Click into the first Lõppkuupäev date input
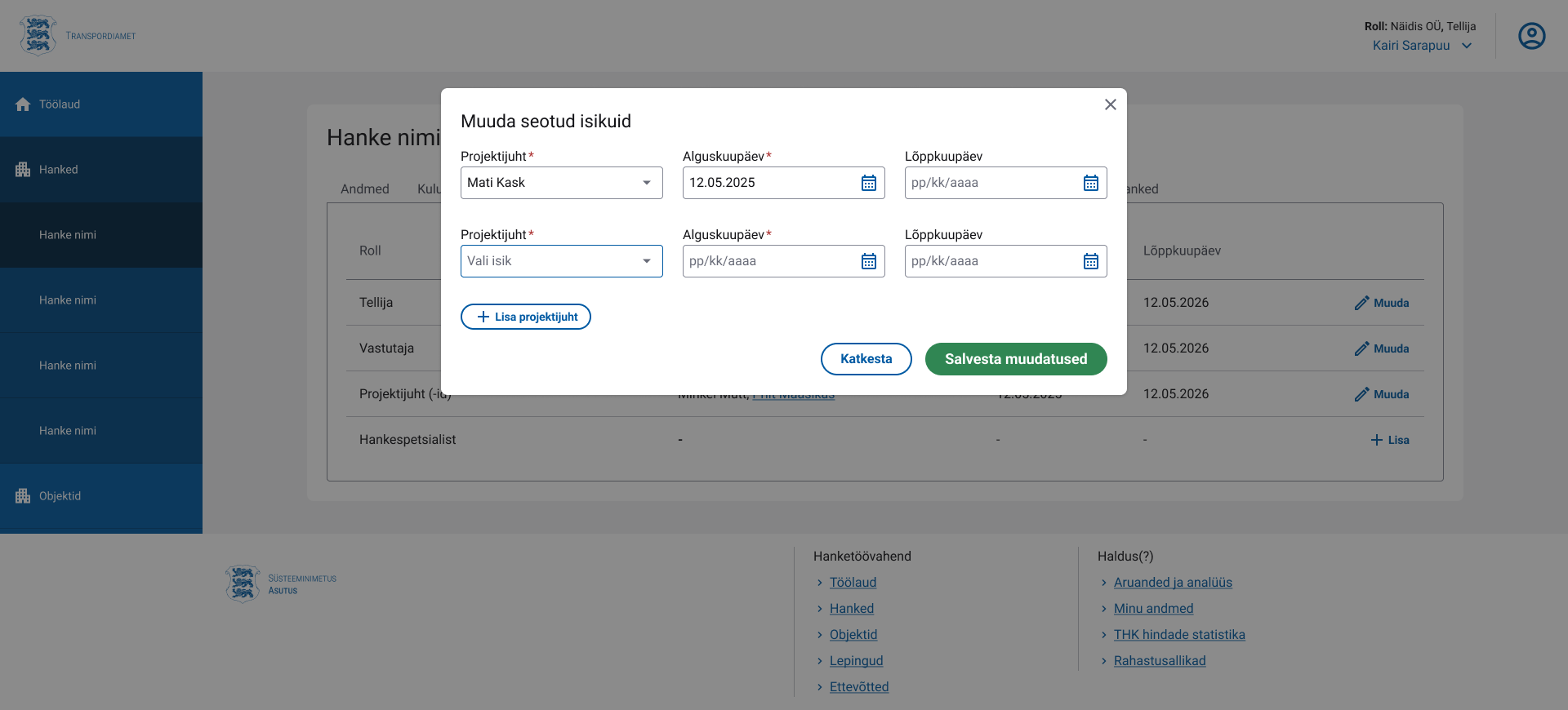Image resolution: width=1568 pixels, height=710 pixels. (990, 183)
